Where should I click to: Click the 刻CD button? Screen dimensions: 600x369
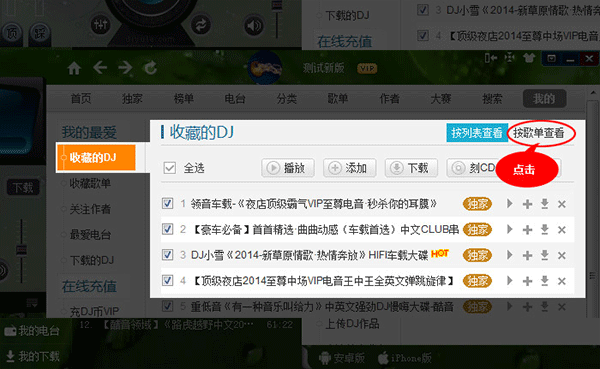pyautogui.click(x=473, y=168)
